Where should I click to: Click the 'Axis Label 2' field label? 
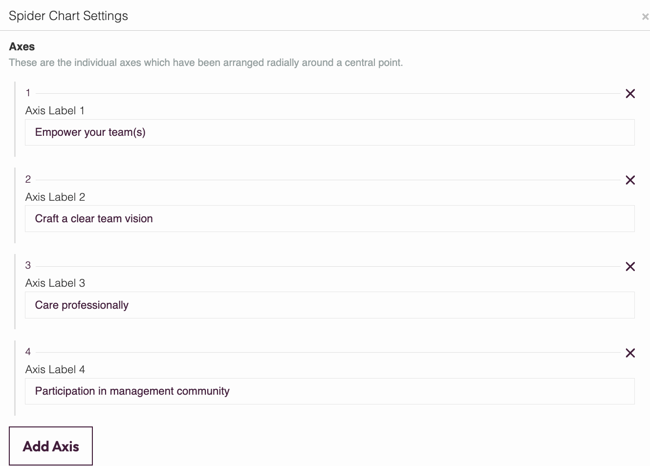55,197
